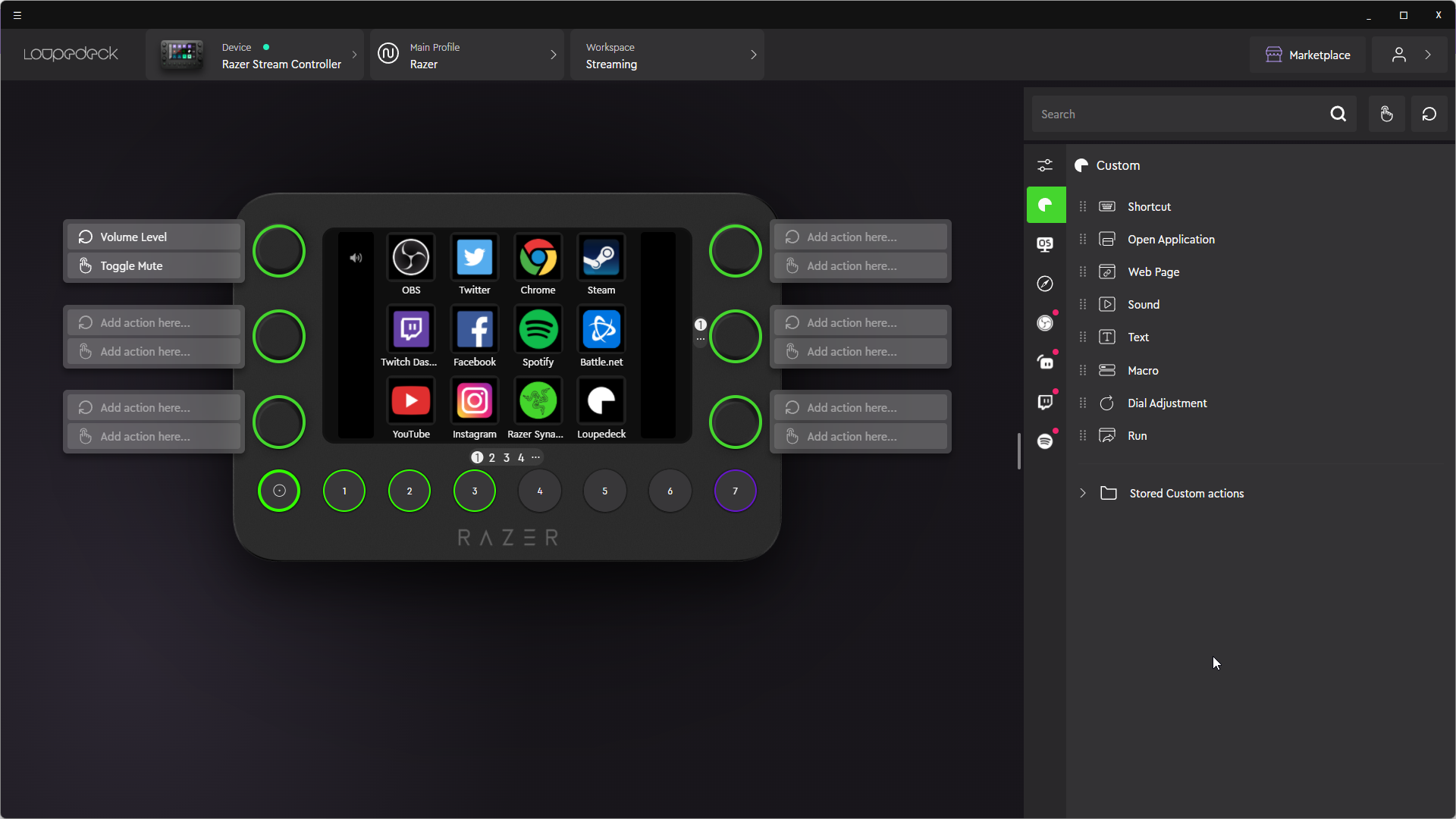Select the Dial Adjustment action type
Screen dimensions: 1456x819
(1167, 402)
